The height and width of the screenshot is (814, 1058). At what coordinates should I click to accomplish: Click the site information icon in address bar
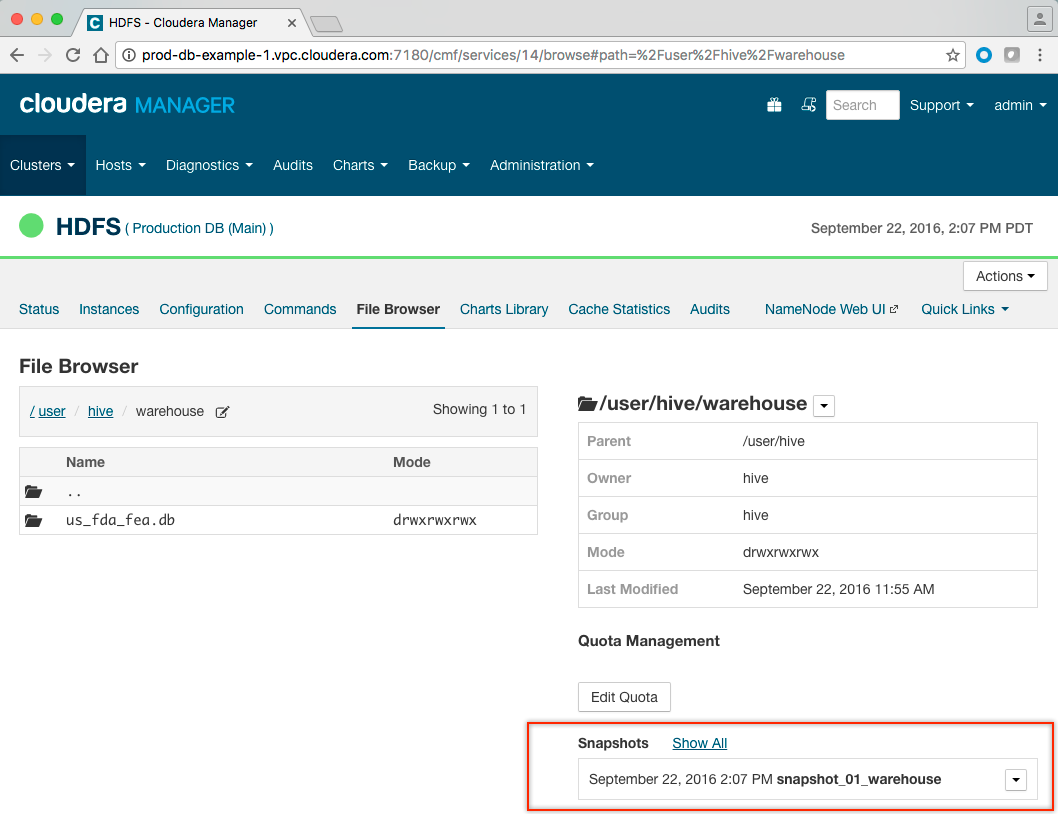click(128, 55)
